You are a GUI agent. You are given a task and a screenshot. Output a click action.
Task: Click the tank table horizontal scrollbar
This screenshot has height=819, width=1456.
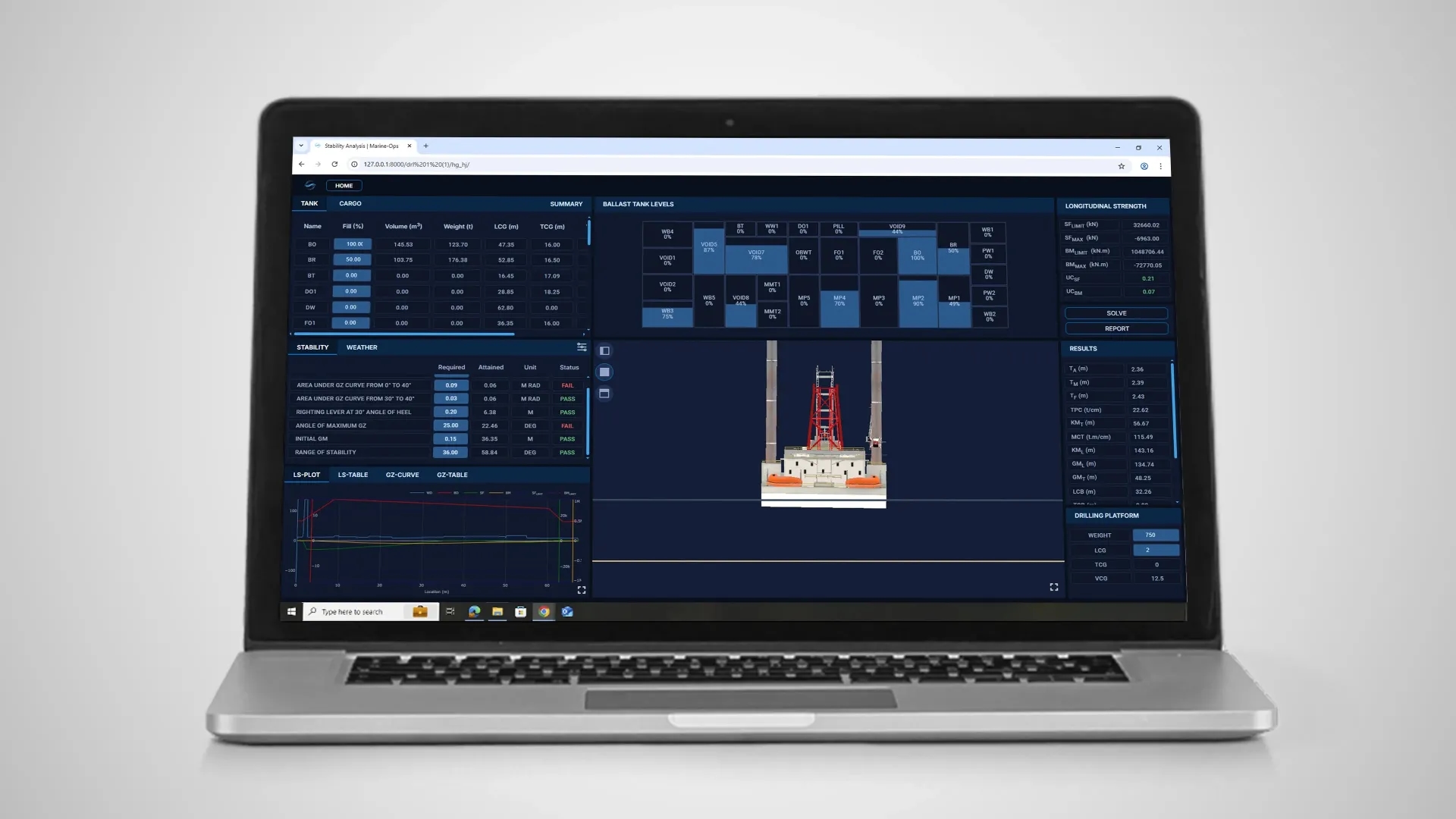(403, 334)
